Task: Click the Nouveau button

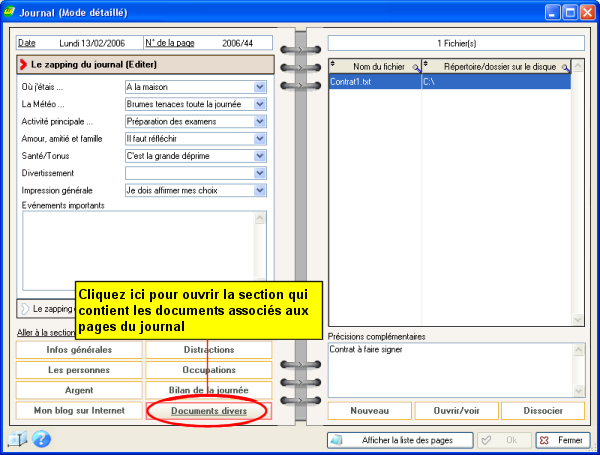Action: (x=370, y=411)
